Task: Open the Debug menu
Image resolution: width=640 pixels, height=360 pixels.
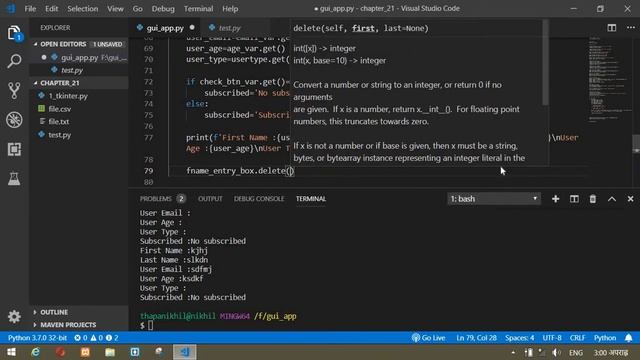Action: point(163,9)
